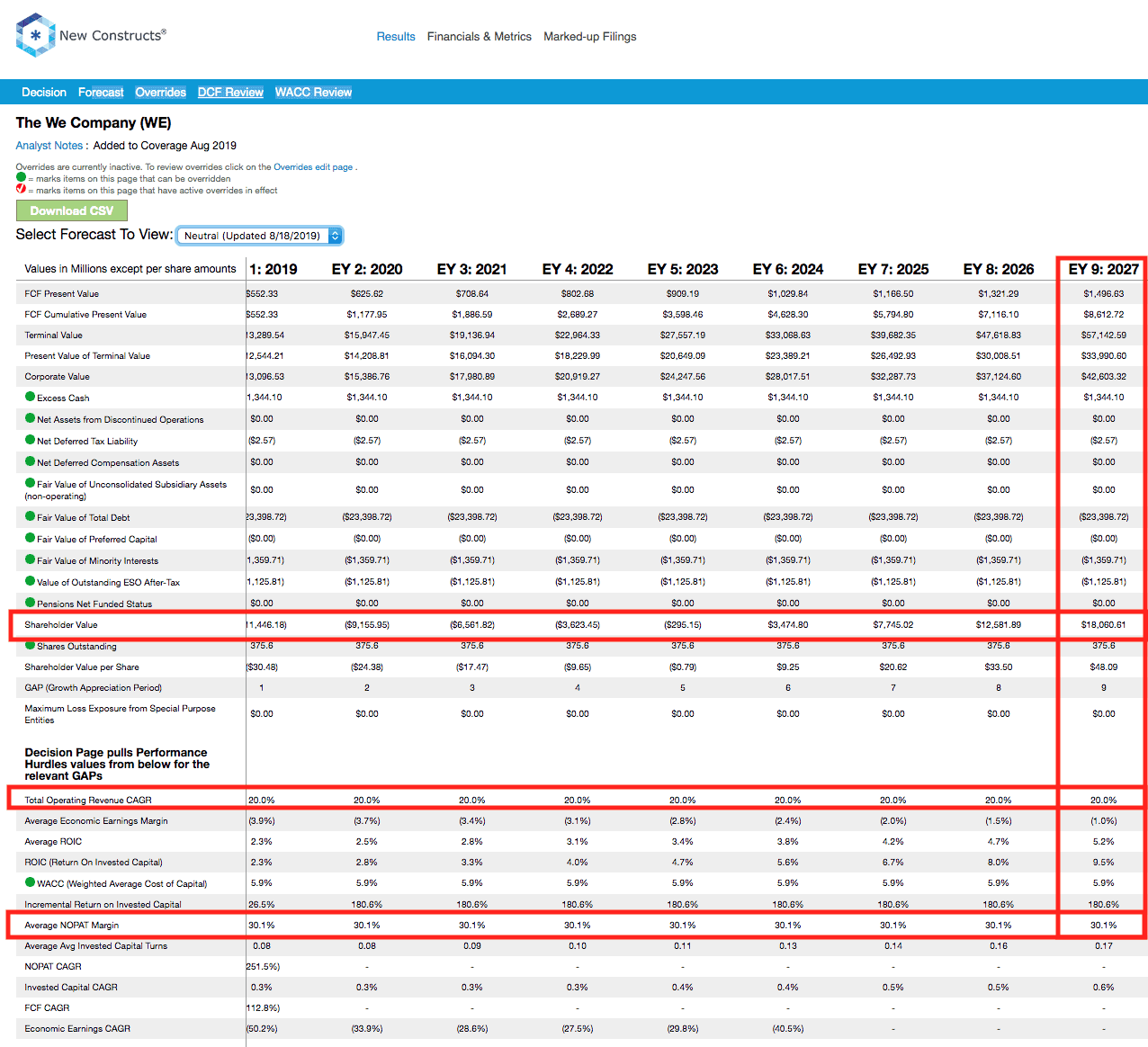Open the Analyst Notes link

click(x=49, y=146)
